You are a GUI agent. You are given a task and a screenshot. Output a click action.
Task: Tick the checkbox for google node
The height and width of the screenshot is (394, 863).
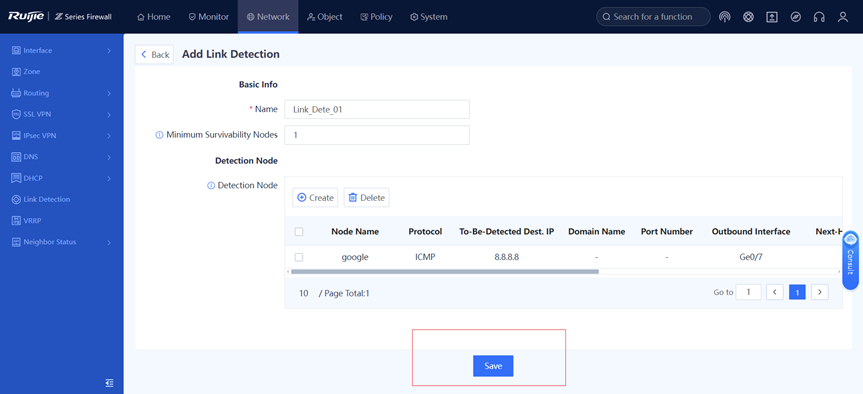[x=299, y=257]
